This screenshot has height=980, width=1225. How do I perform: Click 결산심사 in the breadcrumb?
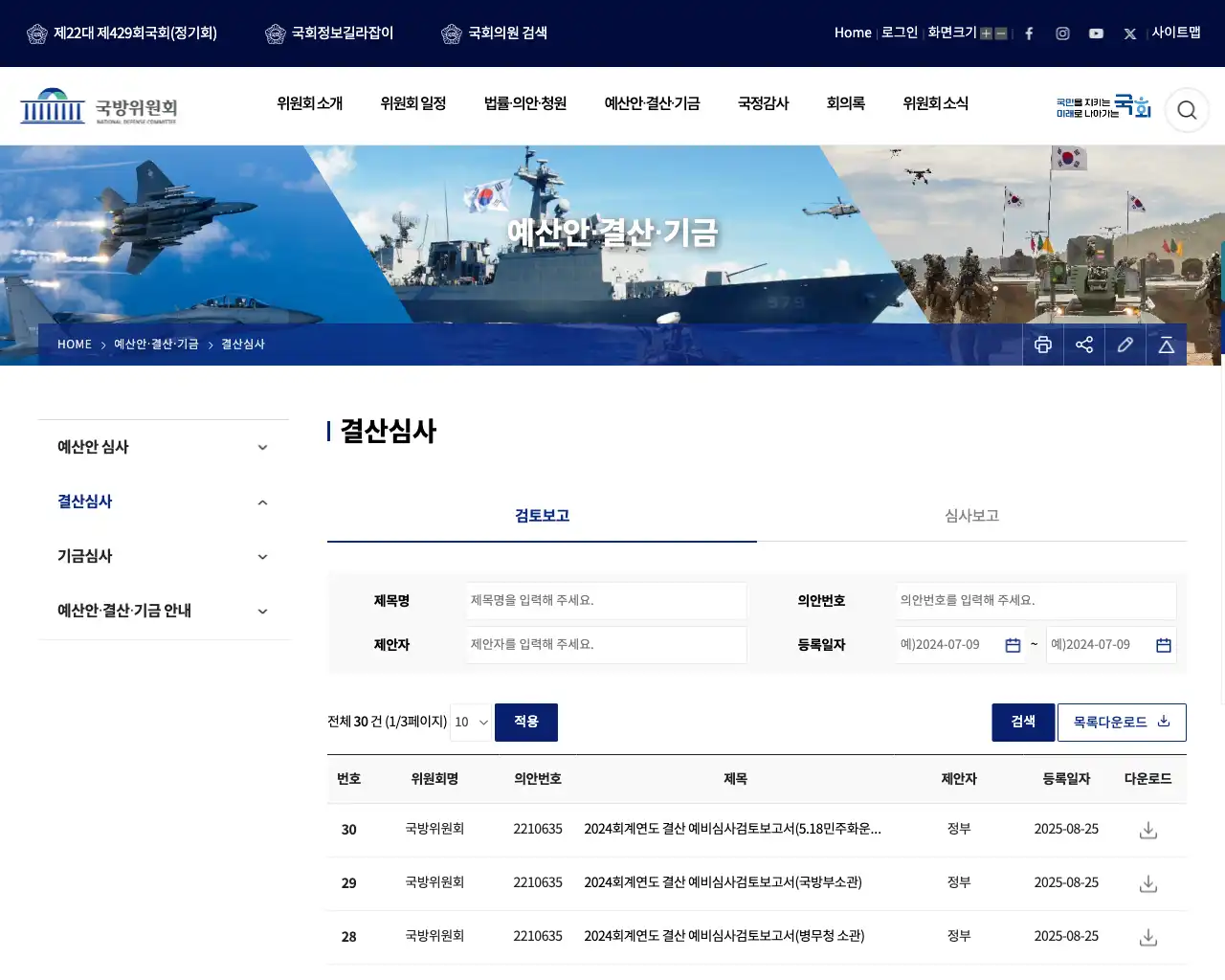click(x=243, y=345)
